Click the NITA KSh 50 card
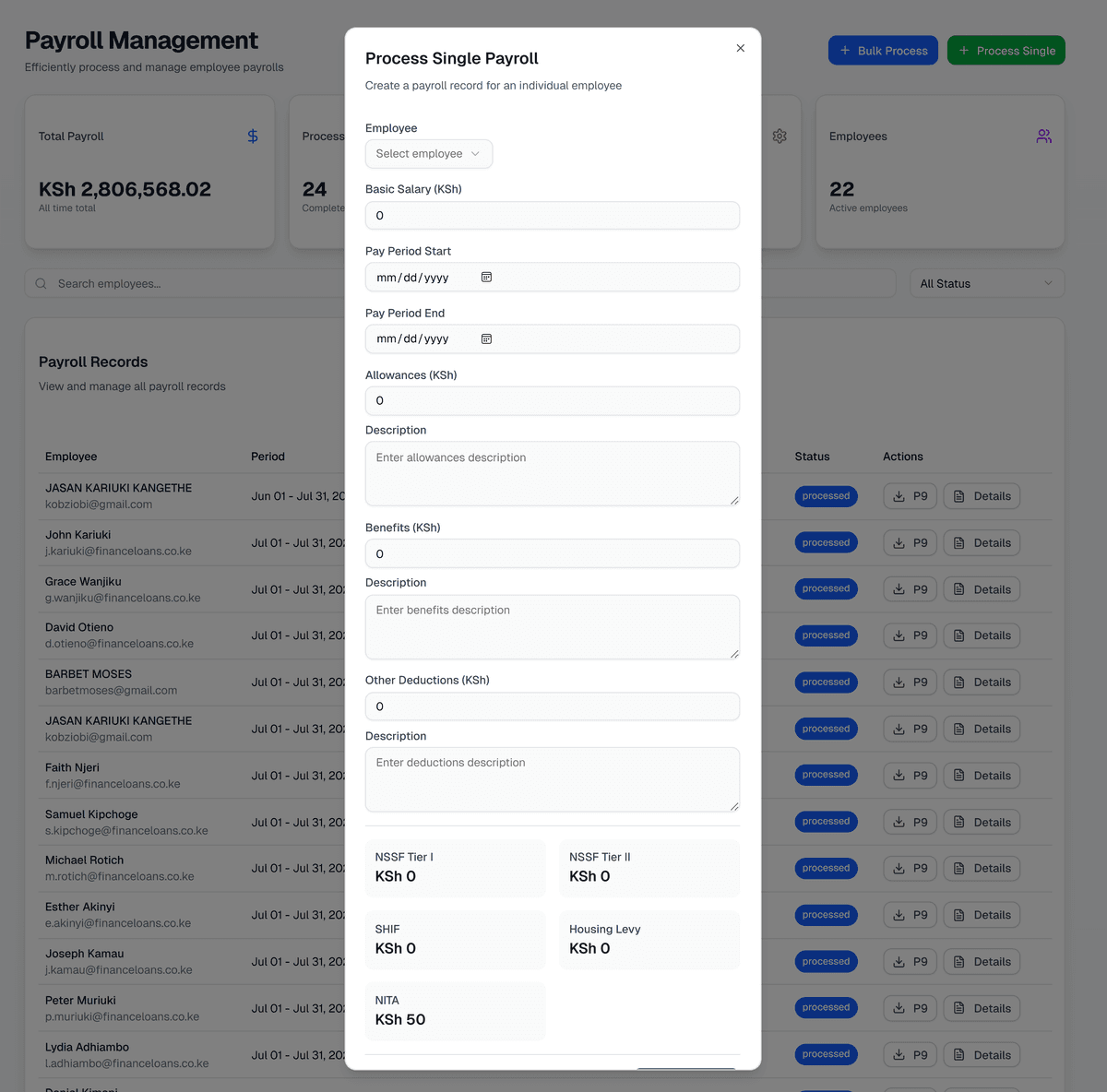The height and width of the screenshot is (1092, 1107). coord(456,1011)
